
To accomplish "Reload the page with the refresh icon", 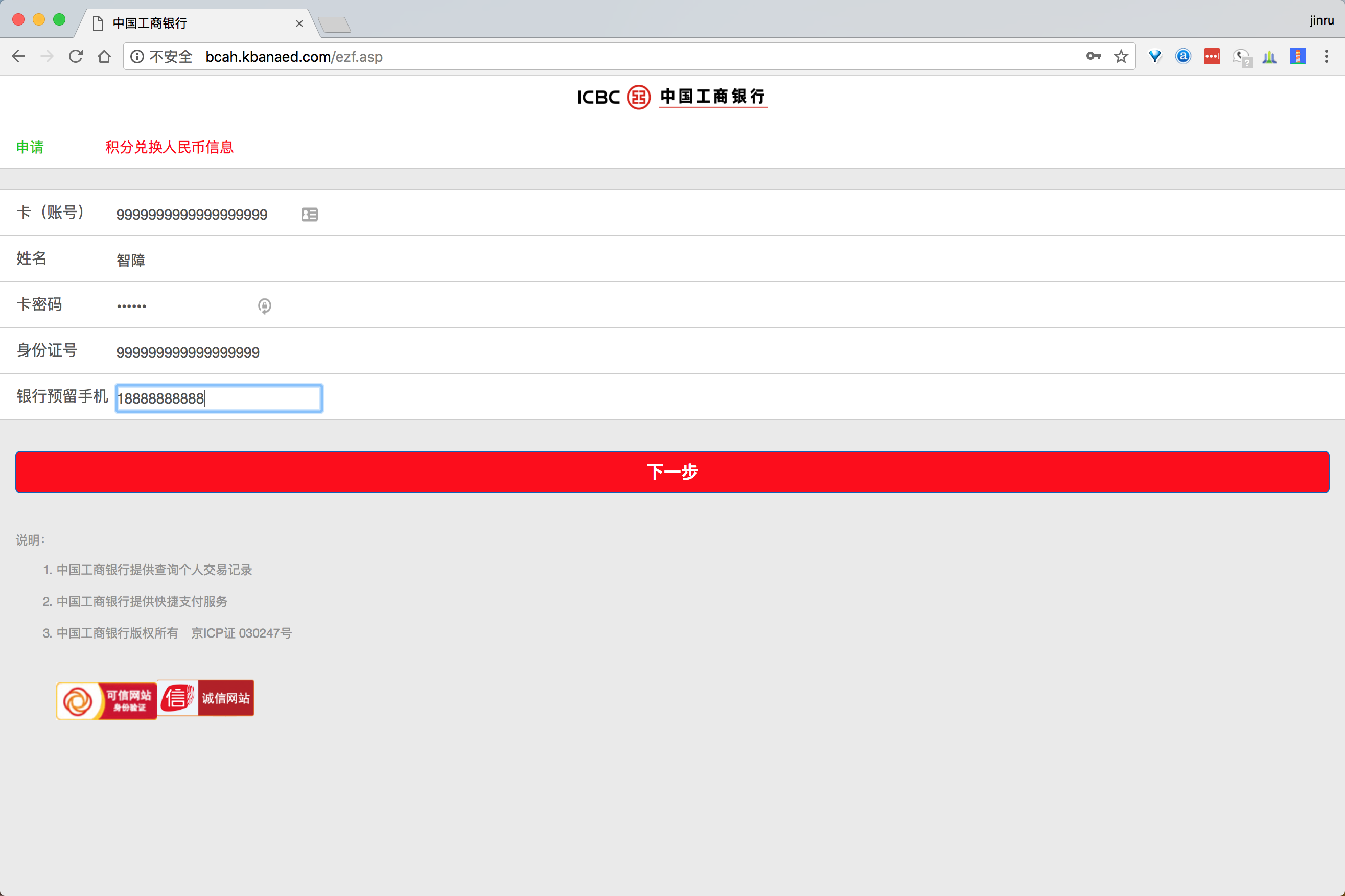I will (x=76, y=56).
